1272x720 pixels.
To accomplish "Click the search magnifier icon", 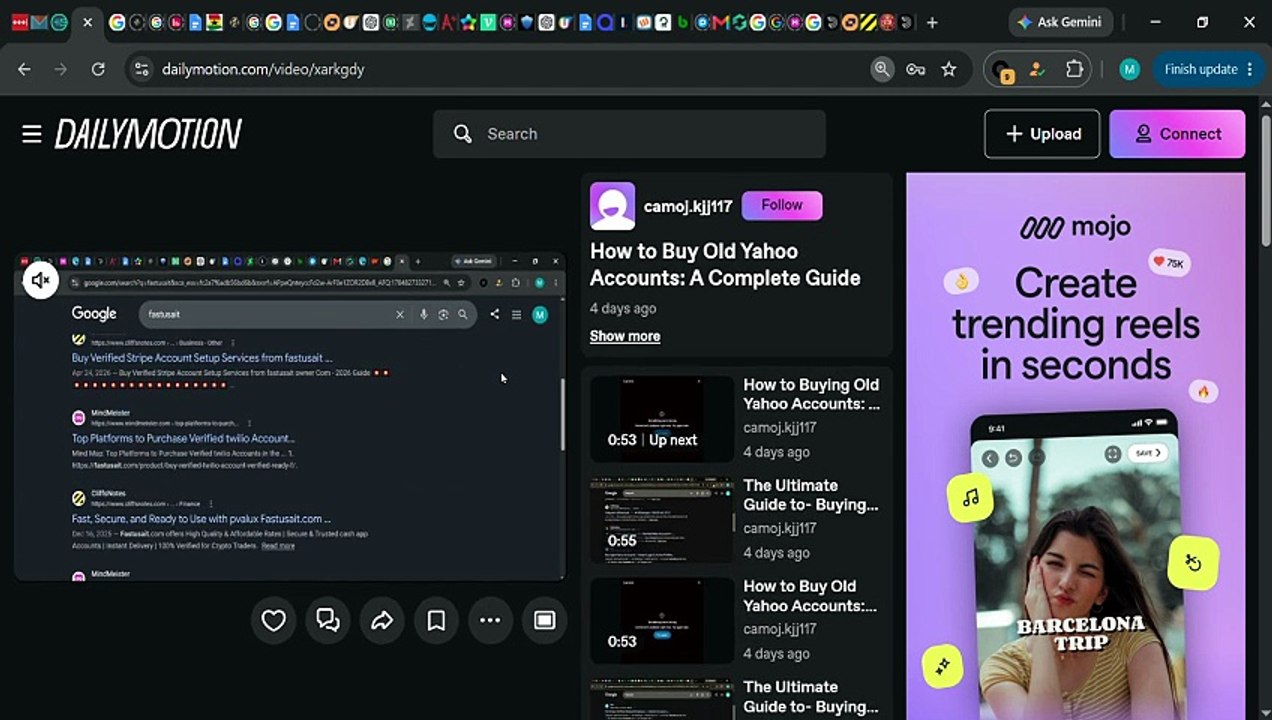I will (x=462, y=134).
